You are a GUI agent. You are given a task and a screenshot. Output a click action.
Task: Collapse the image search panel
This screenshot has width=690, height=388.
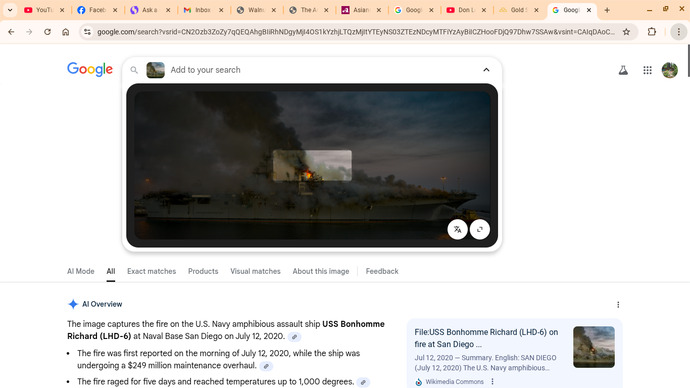[x=486, y=70]
